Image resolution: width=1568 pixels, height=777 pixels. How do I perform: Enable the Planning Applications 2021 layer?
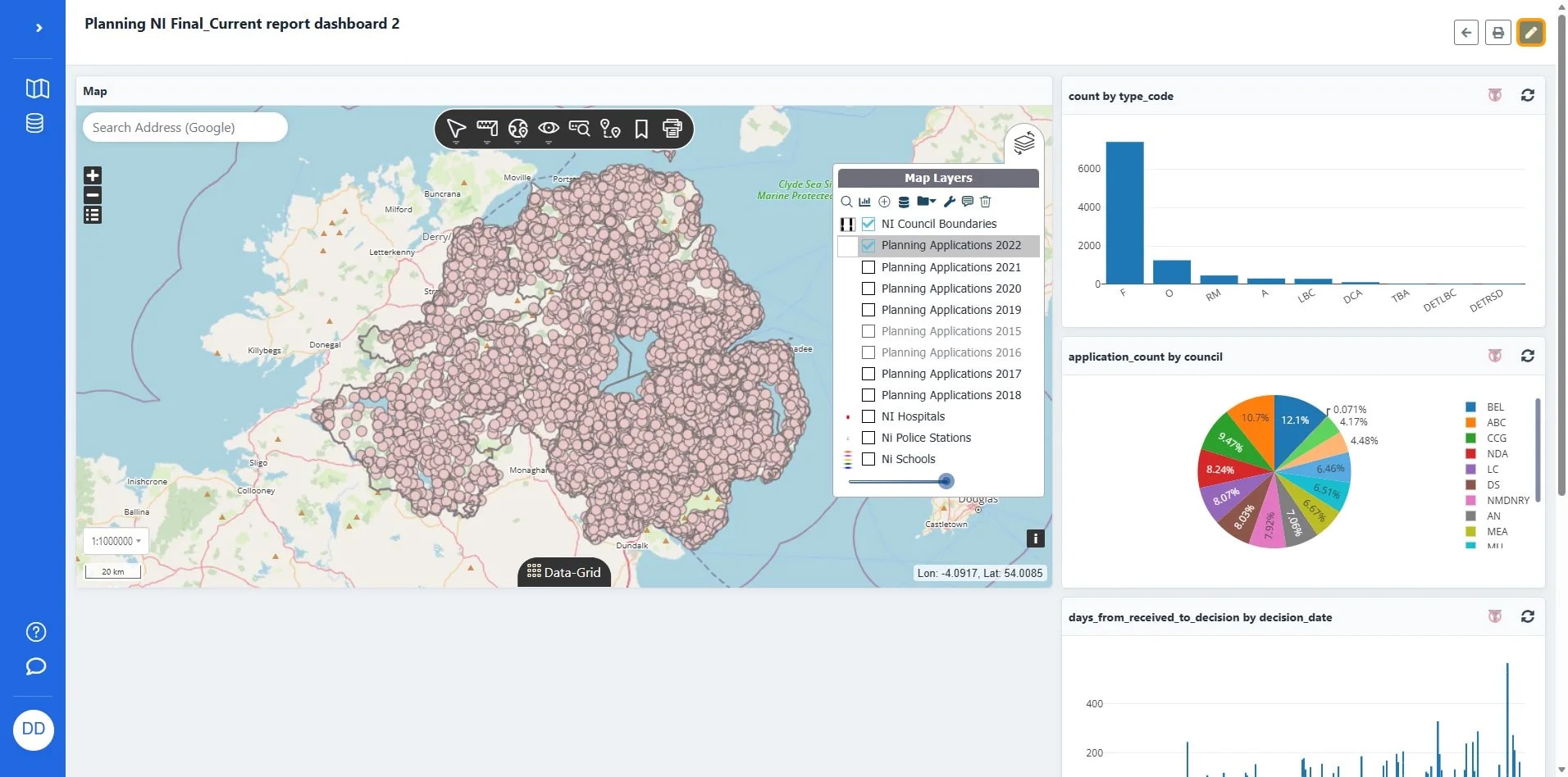(868, 267)
